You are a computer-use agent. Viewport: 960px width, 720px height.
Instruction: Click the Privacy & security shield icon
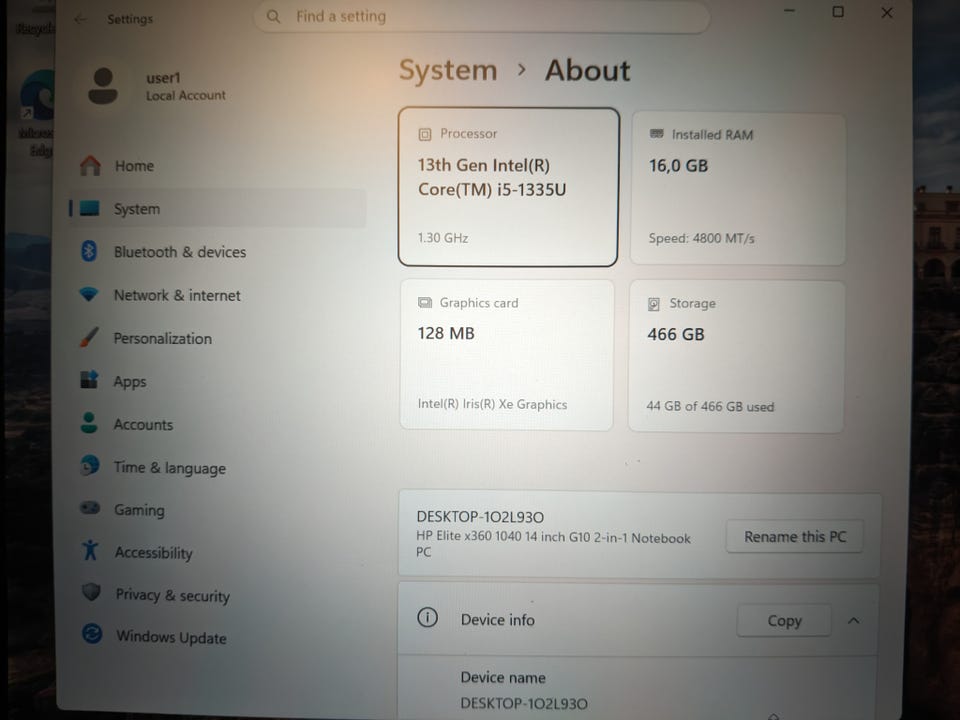91,592
